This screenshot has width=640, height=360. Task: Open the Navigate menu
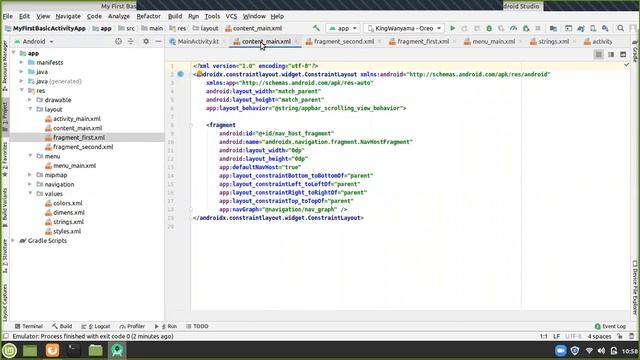tap(68, 16)
